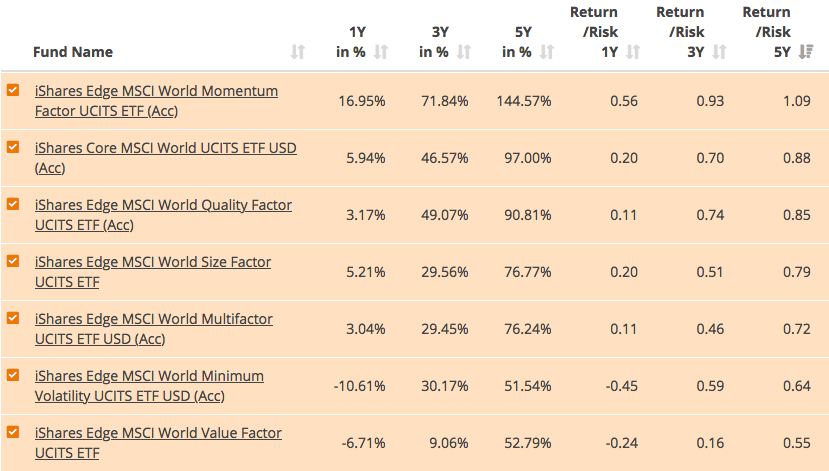This screenshot has width=829, height=471.
Task: Sort by 3Y in % column icon
Action: pos(463,52)
